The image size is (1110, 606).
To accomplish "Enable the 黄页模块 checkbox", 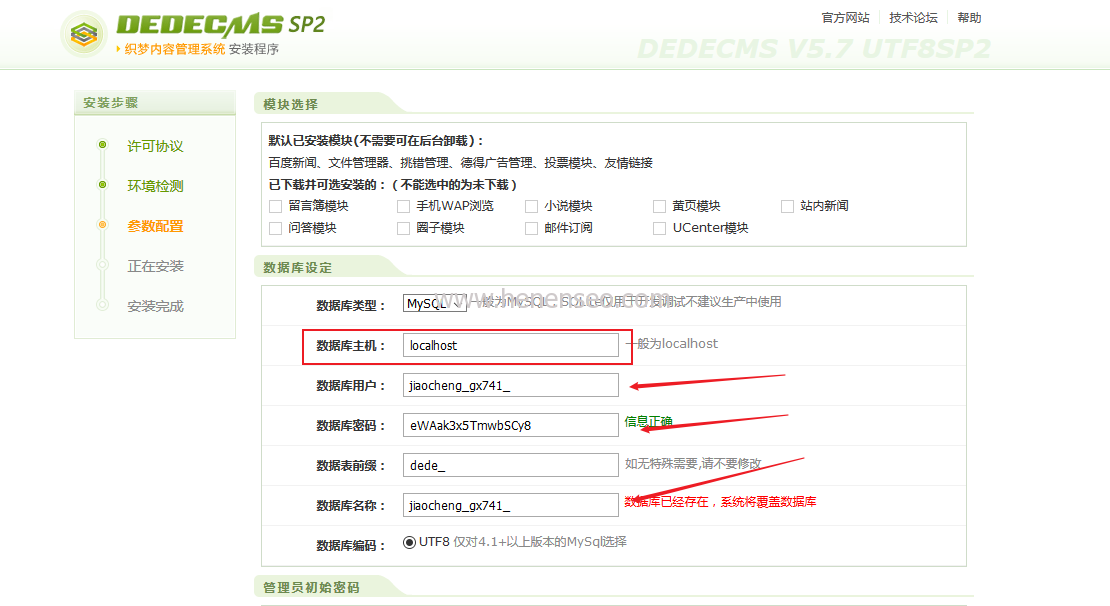I will coord(659,206).
